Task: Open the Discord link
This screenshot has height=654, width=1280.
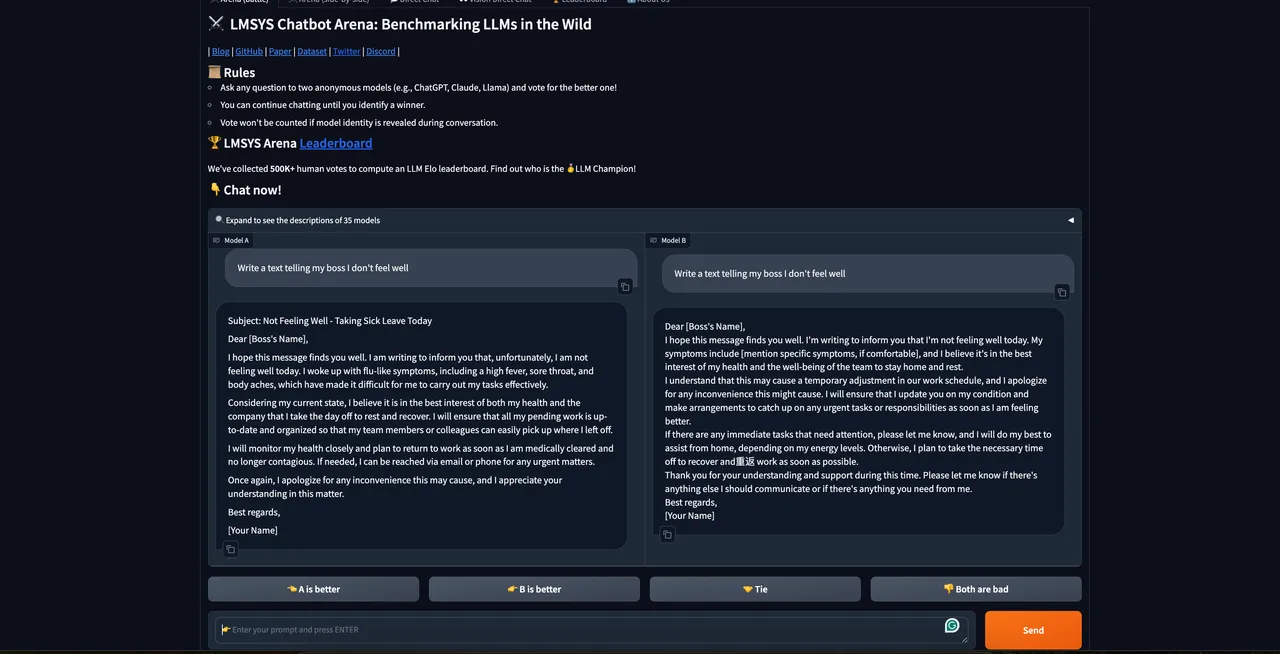Action: (380, 51)
